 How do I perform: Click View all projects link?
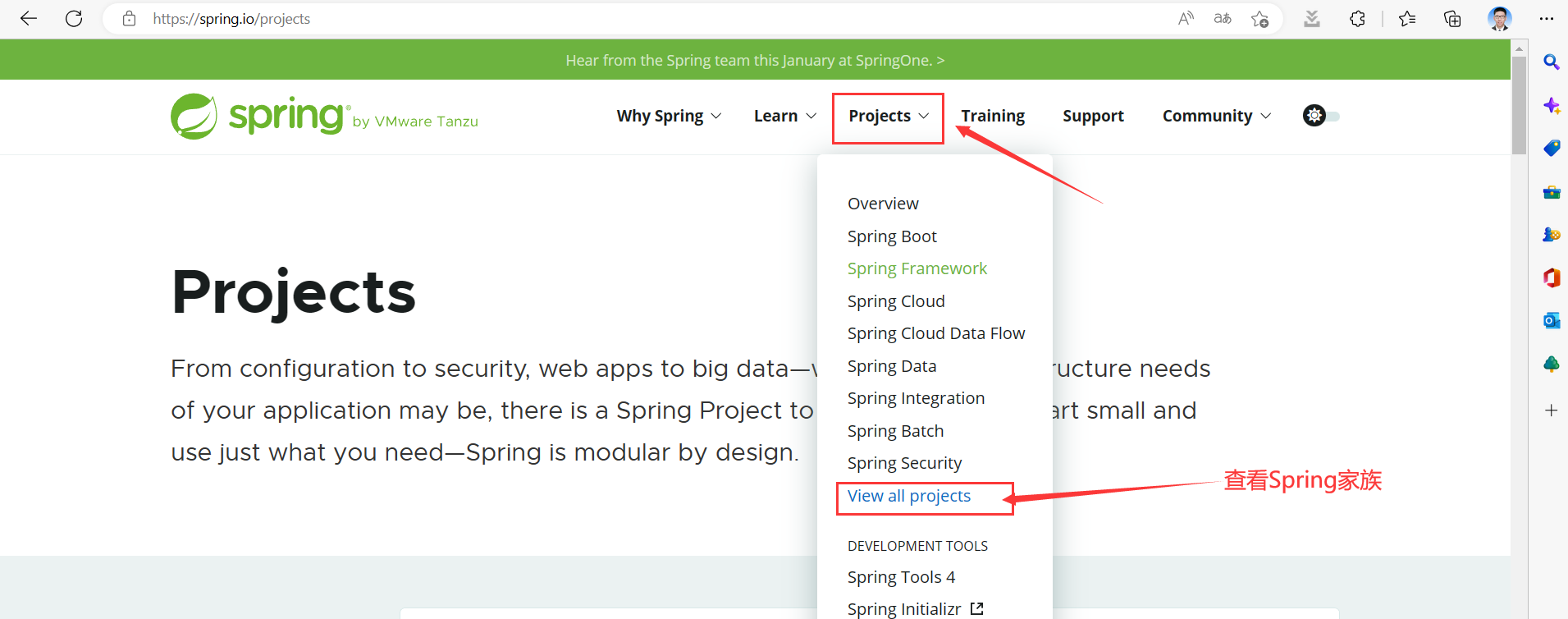click(909, 496)
